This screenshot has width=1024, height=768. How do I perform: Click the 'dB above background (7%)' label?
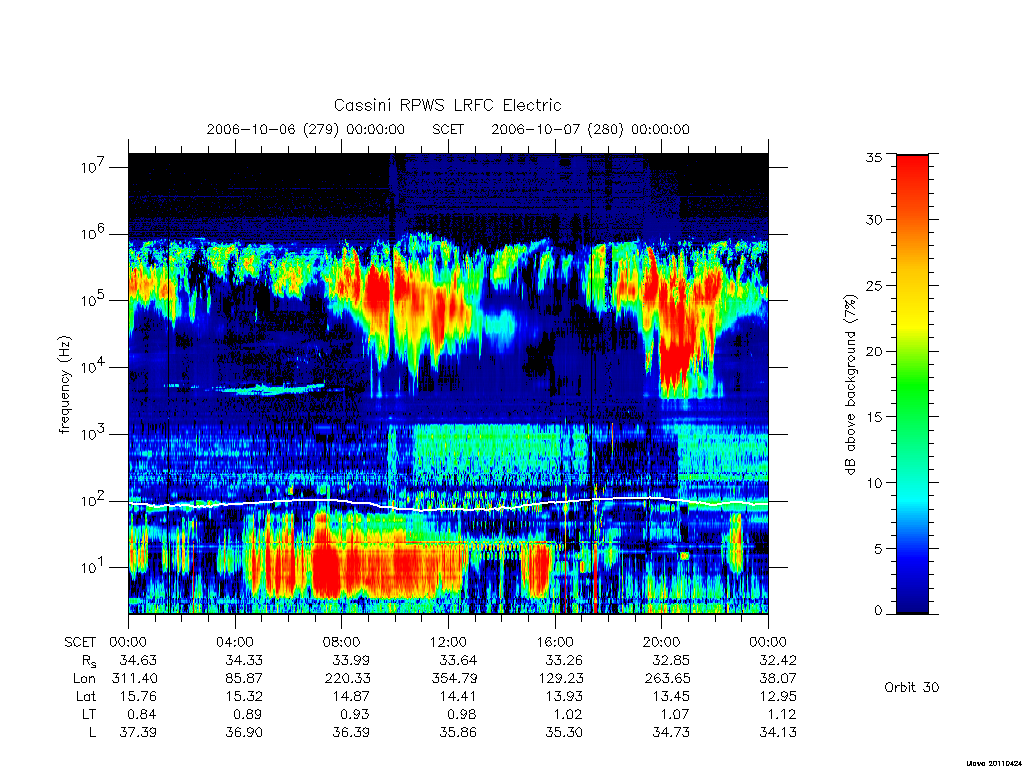click(x=850, y=384)
